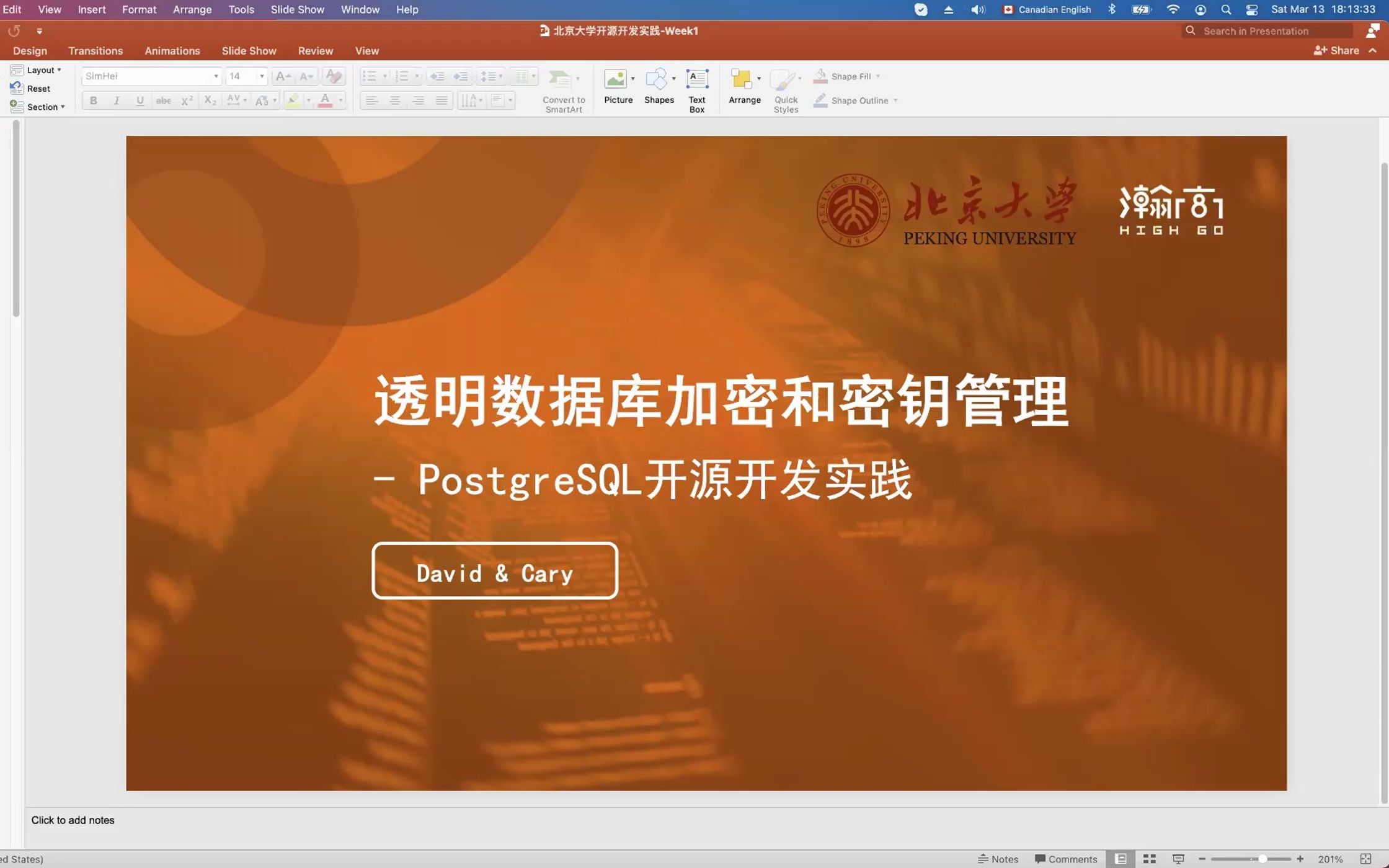Open the font color swatch
Screen dimensions: 1389x868
(324, 100)
